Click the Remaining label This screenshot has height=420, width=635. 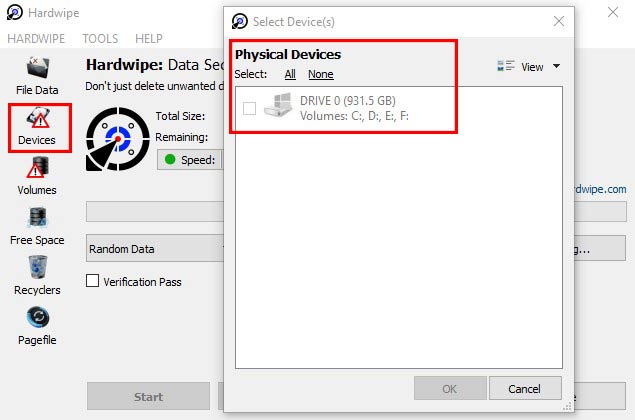(181, 137)
